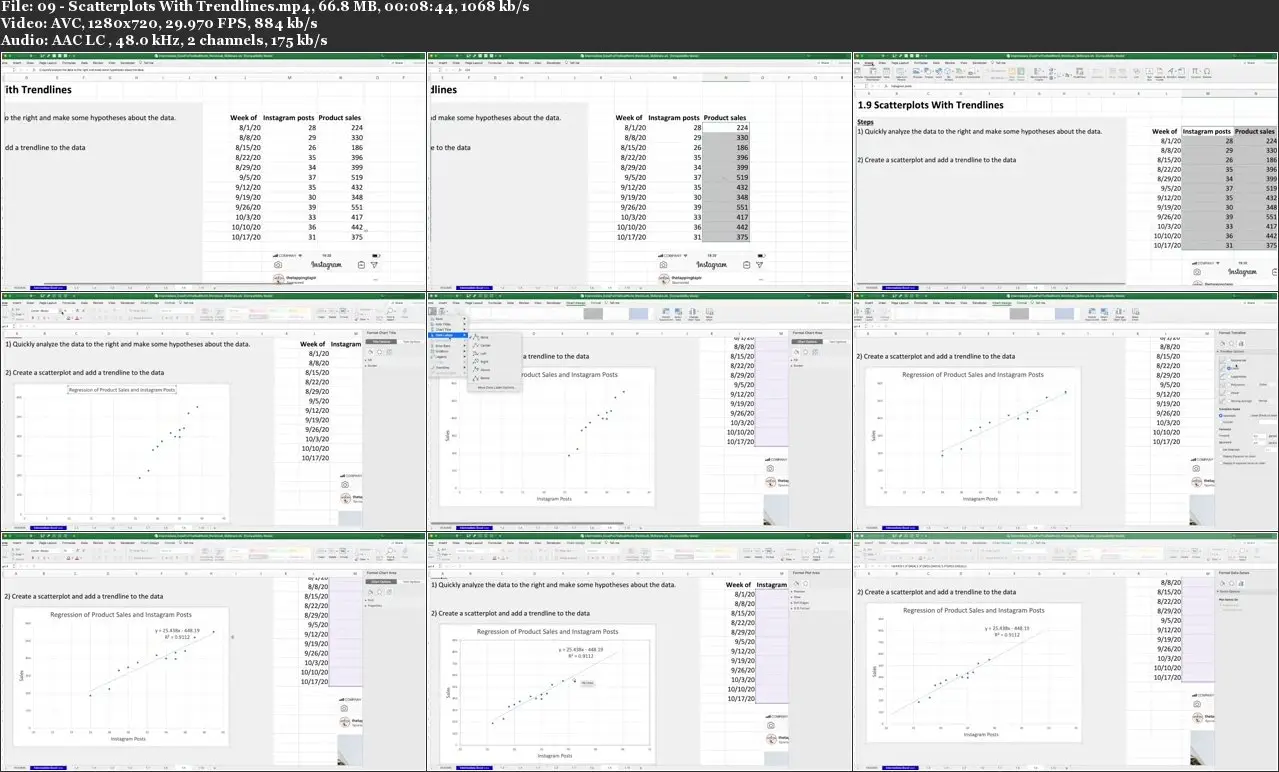Click the selected Product sales header cell
Screen dimensions: 1279x772
(x=1255, y=131)
